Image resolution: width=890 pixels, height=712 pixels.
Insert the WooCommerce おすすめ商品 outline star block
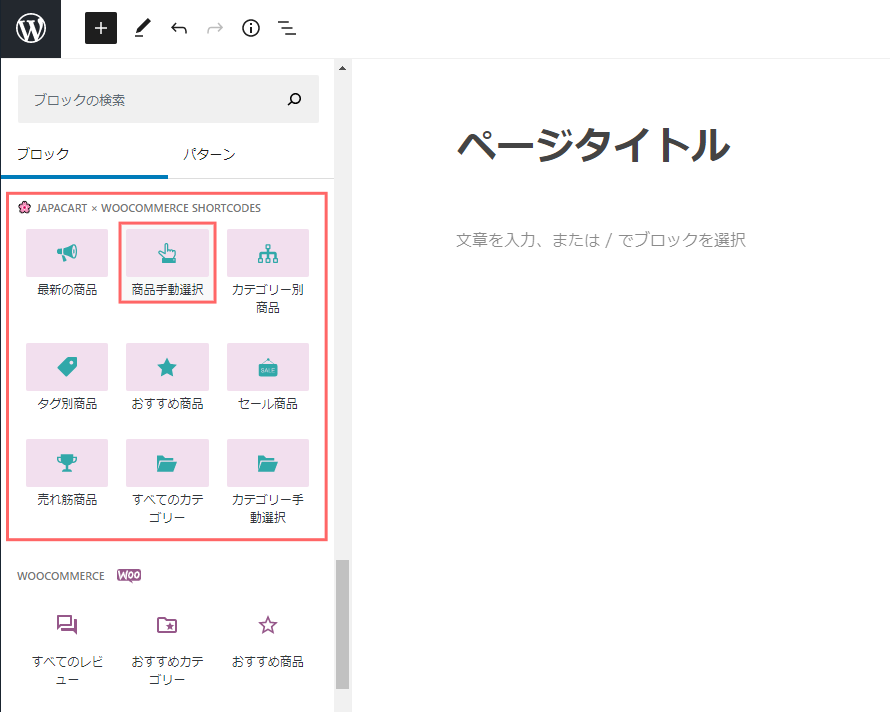point(268,639)
